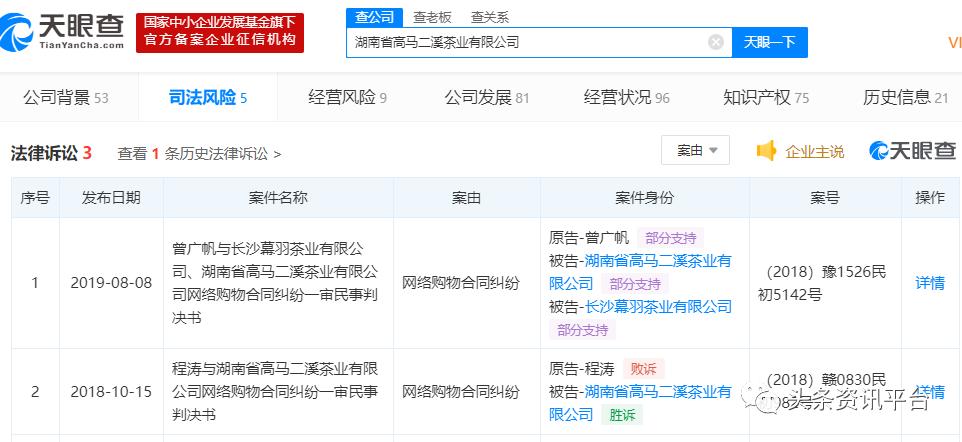Viewport: 962px width, 442px height.
Task: Switch to the 查老板 search tab
Action: (x=431, y=17)
